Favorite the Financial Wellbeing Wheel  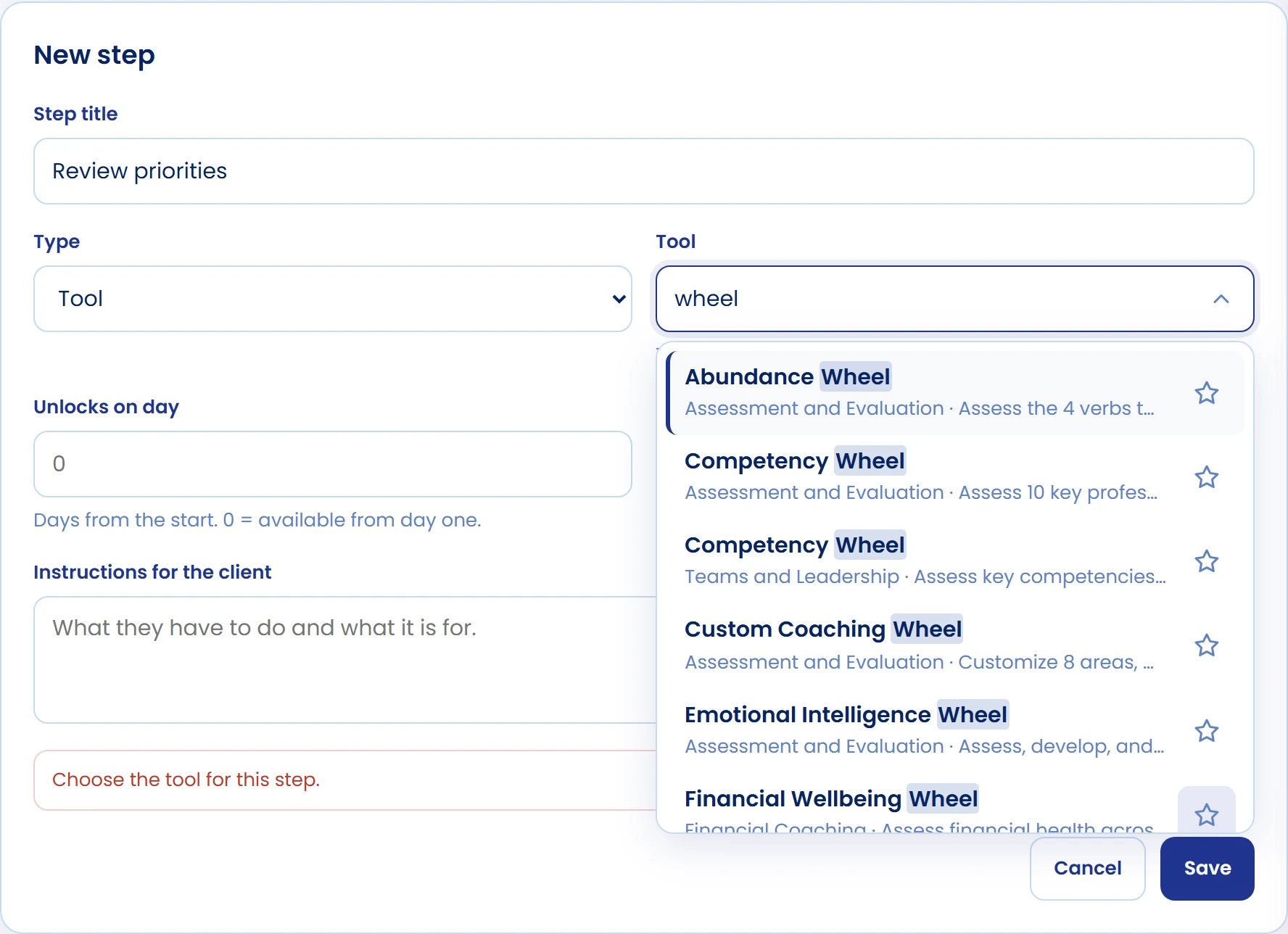click(x=1206, y=814)
